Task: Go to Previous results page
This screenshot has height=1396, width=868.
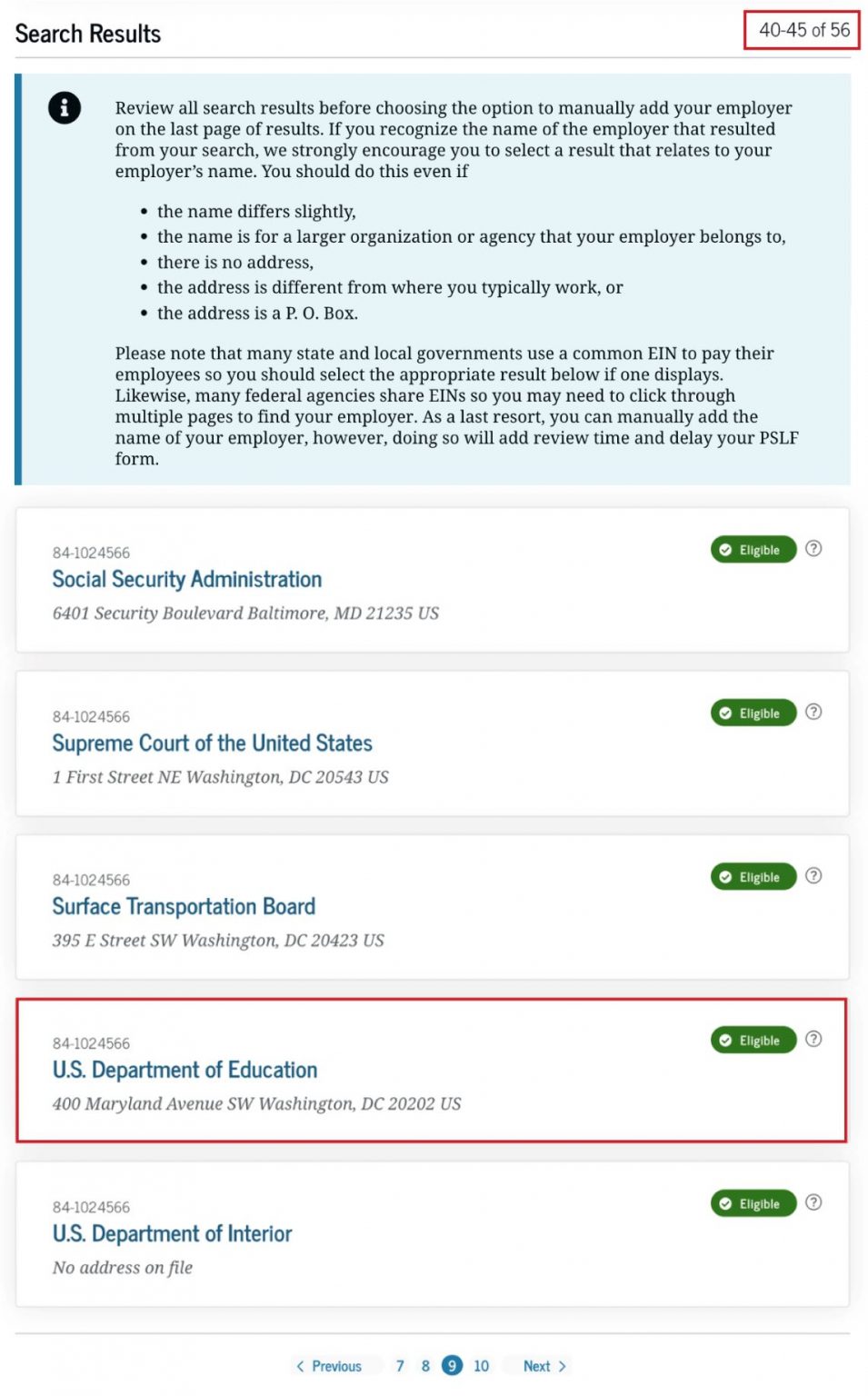Action: click(328, 1366)
